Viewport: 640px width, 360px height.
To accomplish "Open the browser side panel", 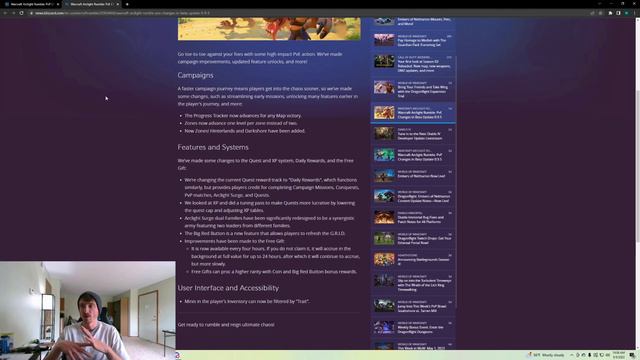I will pos(618,13).
